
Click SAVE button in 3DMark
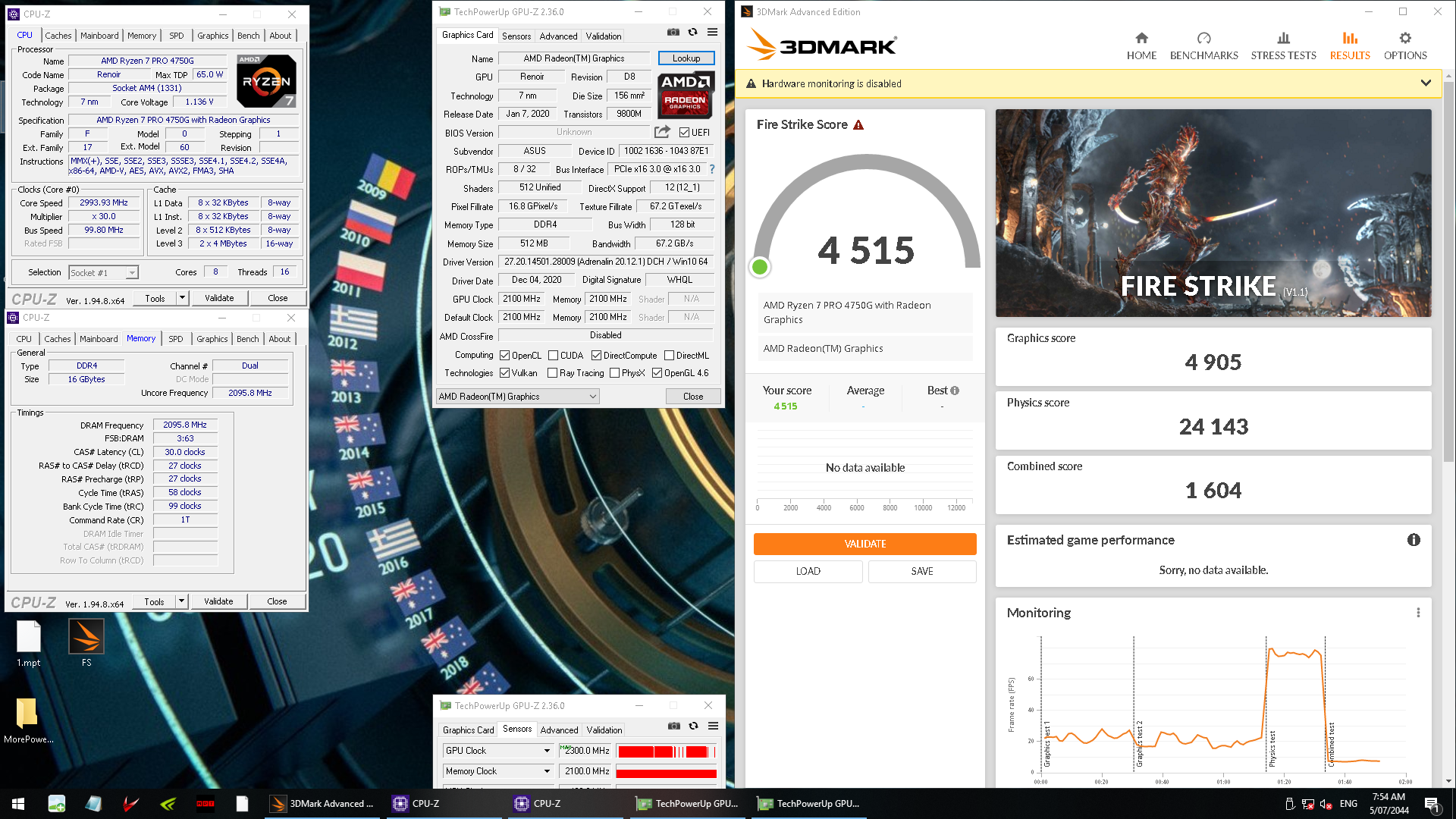[922, 571]
